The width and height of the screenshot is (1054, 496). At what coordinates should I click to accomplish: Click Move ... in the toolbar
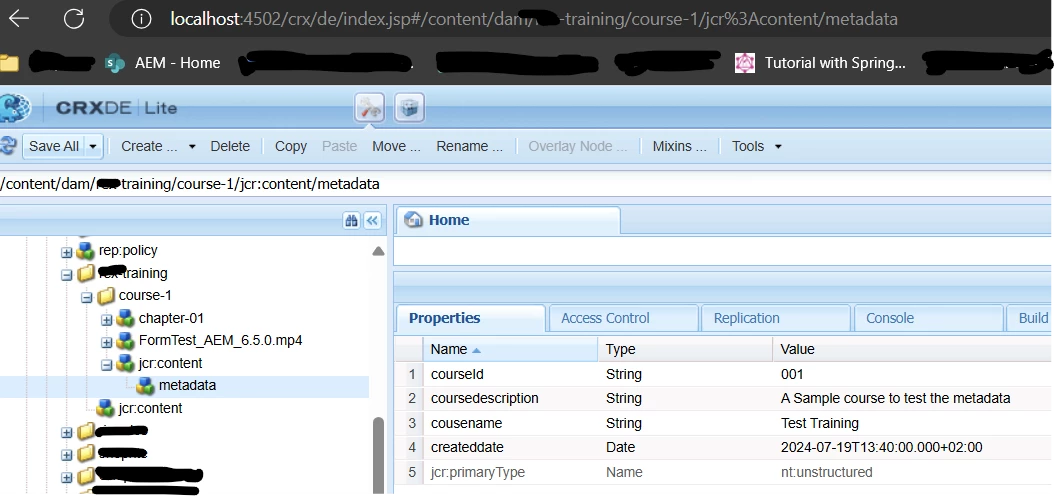click(396, 146)
